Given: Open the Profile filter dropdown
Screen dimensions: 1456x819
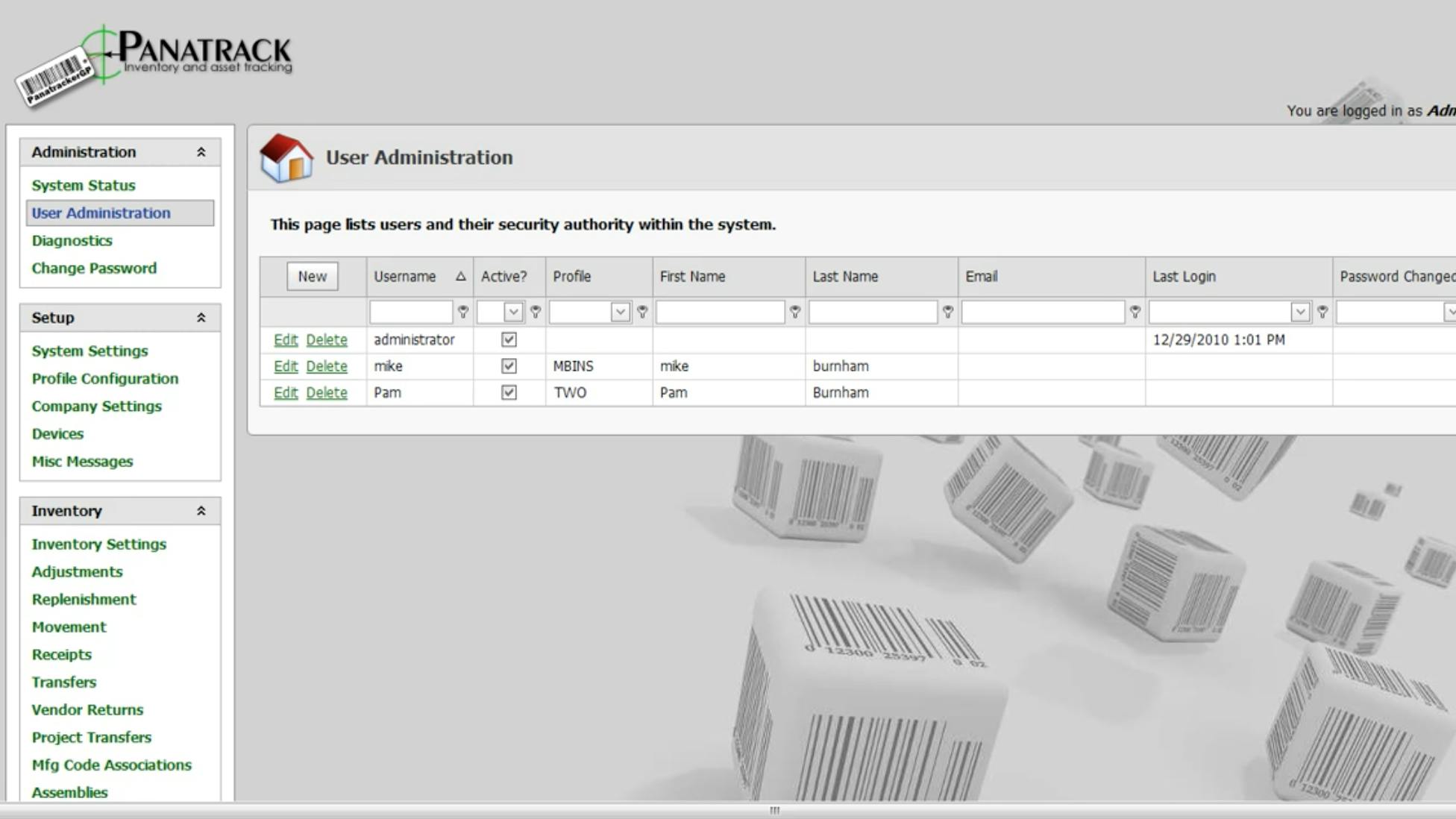Looking at the screenshot, I should coord(621,312).
